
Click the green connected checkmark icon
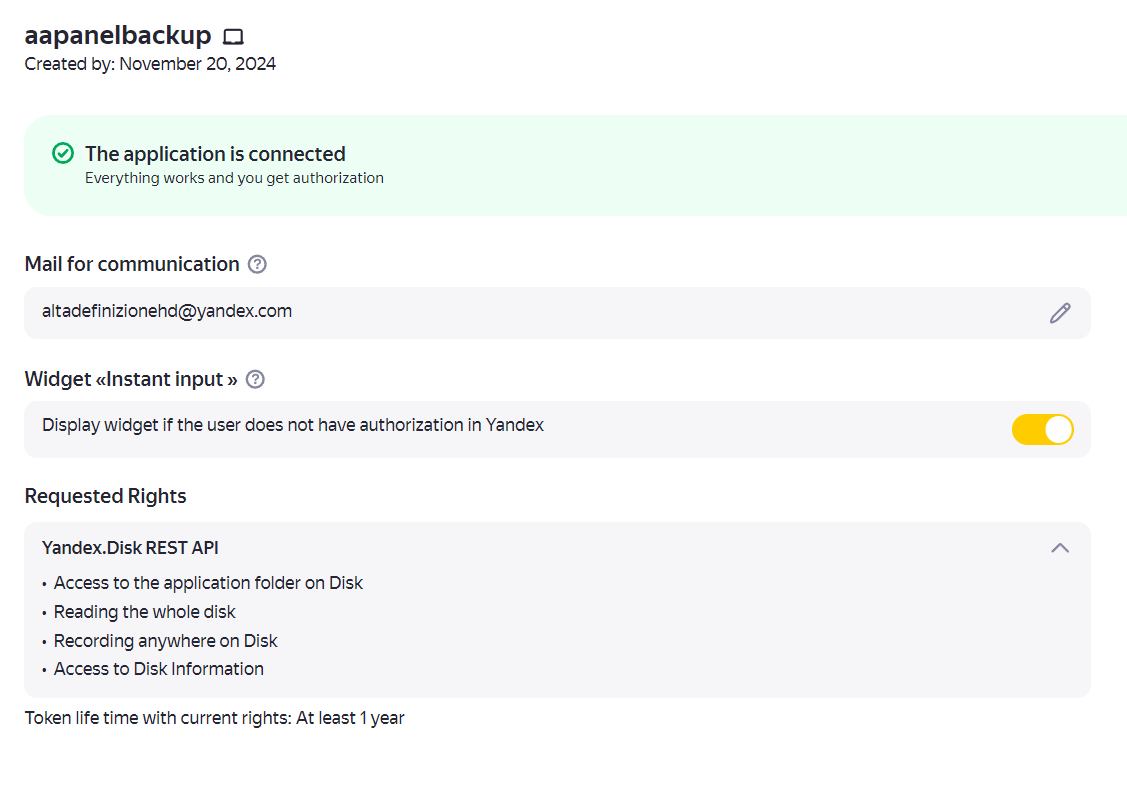coord(63,153)
